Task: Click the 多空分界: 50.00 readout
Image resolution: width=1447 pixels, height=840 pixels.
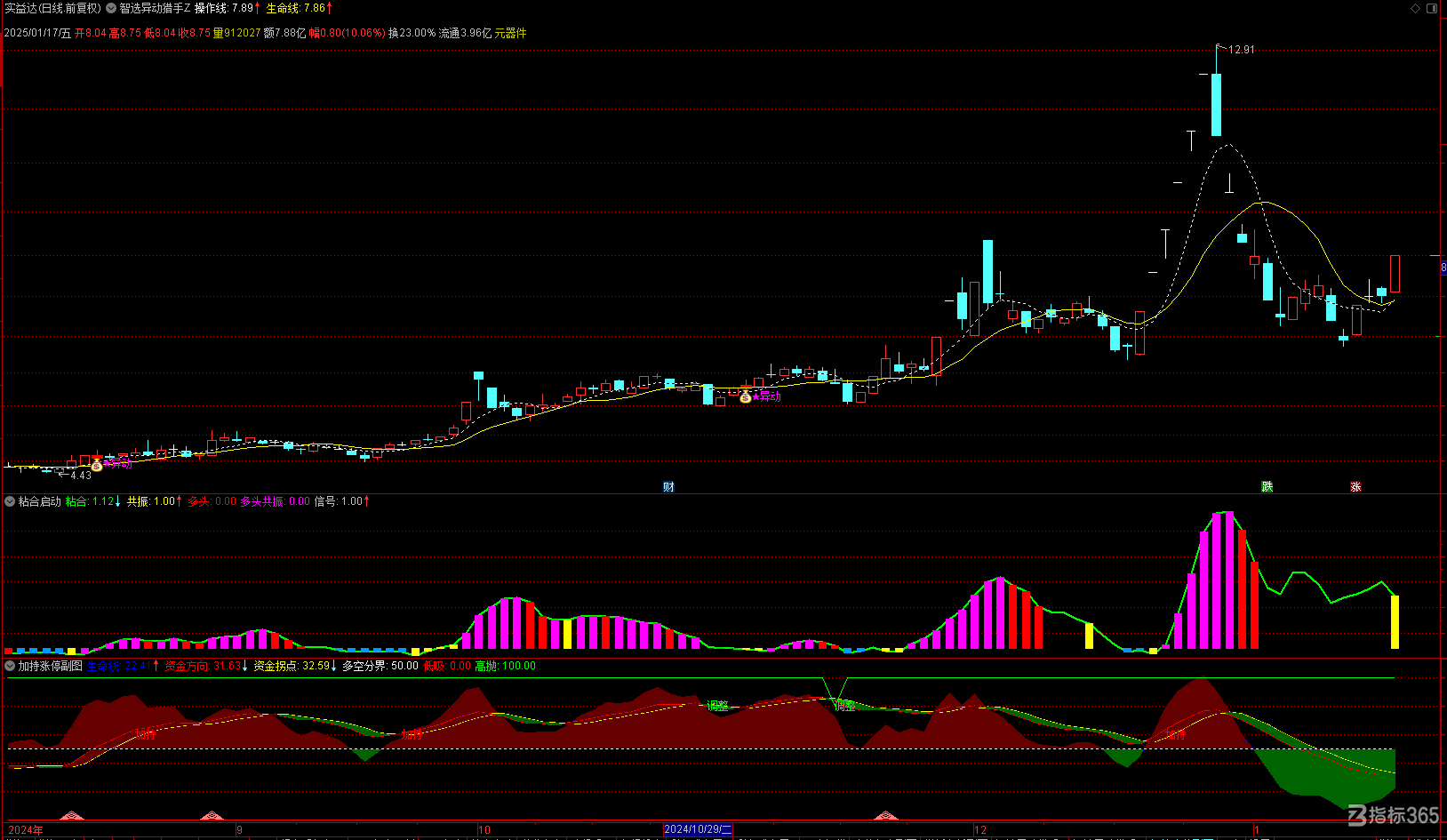Action: point(380,666)
